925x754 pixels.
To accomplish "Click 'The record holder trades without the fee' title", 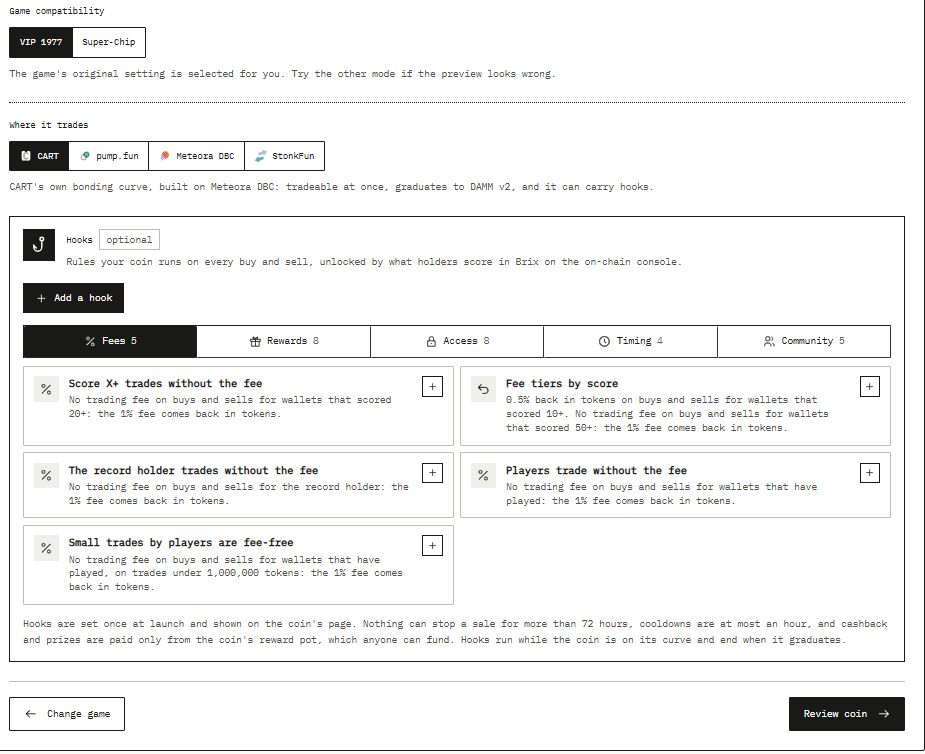I will (193, 470).
